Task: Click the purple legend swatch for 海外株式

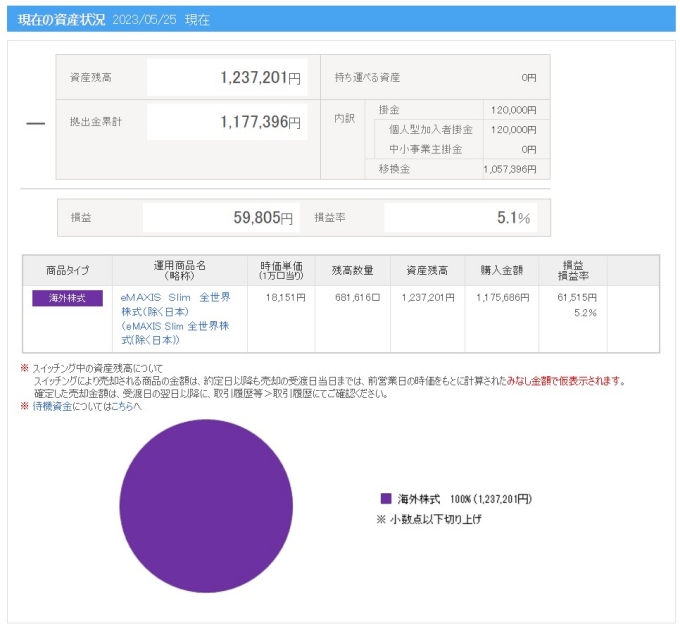Action: (x=386, y=498)
